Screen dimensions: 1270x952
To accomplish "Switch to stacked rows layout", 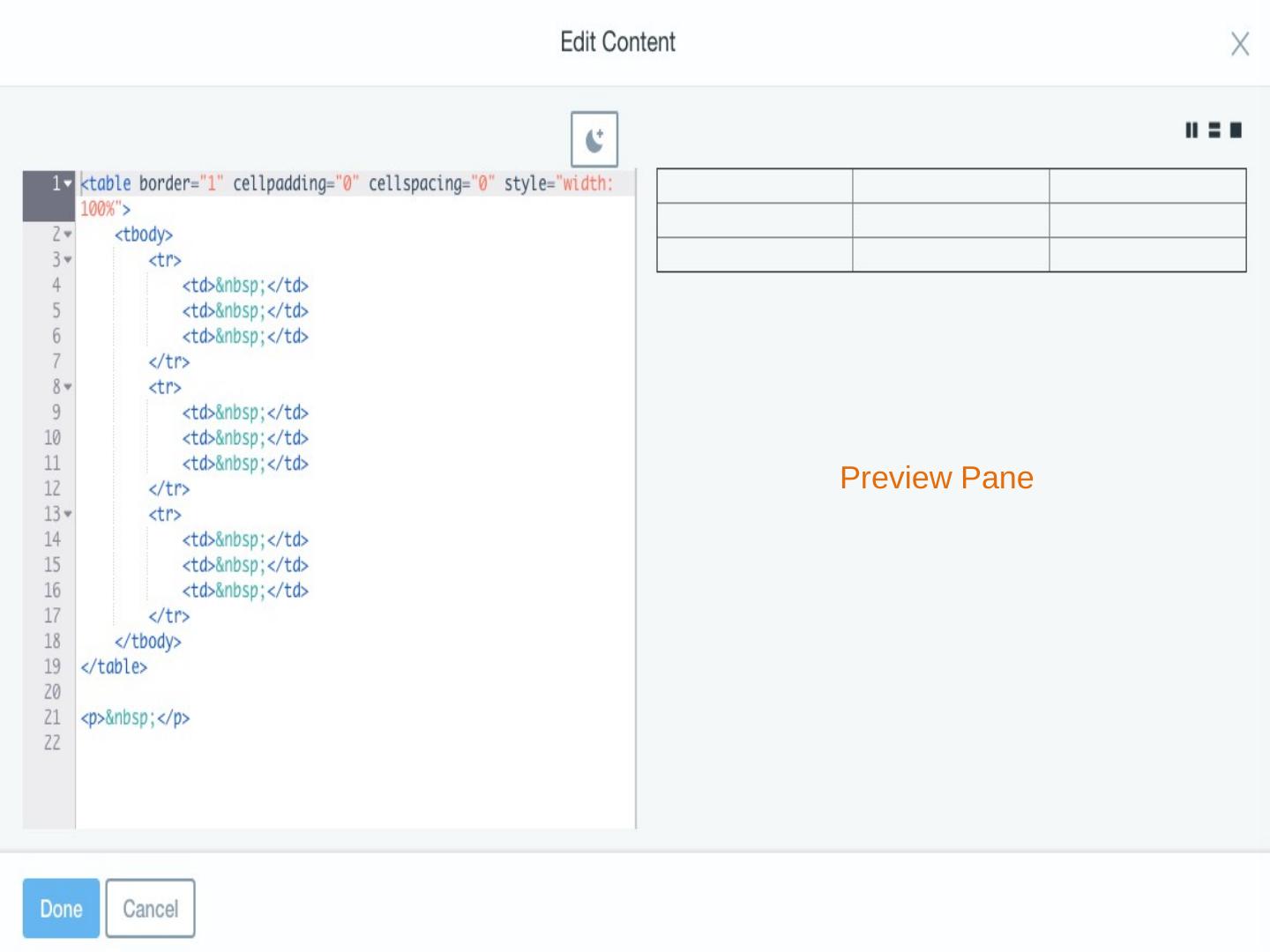I will [x=1214, y=130].
